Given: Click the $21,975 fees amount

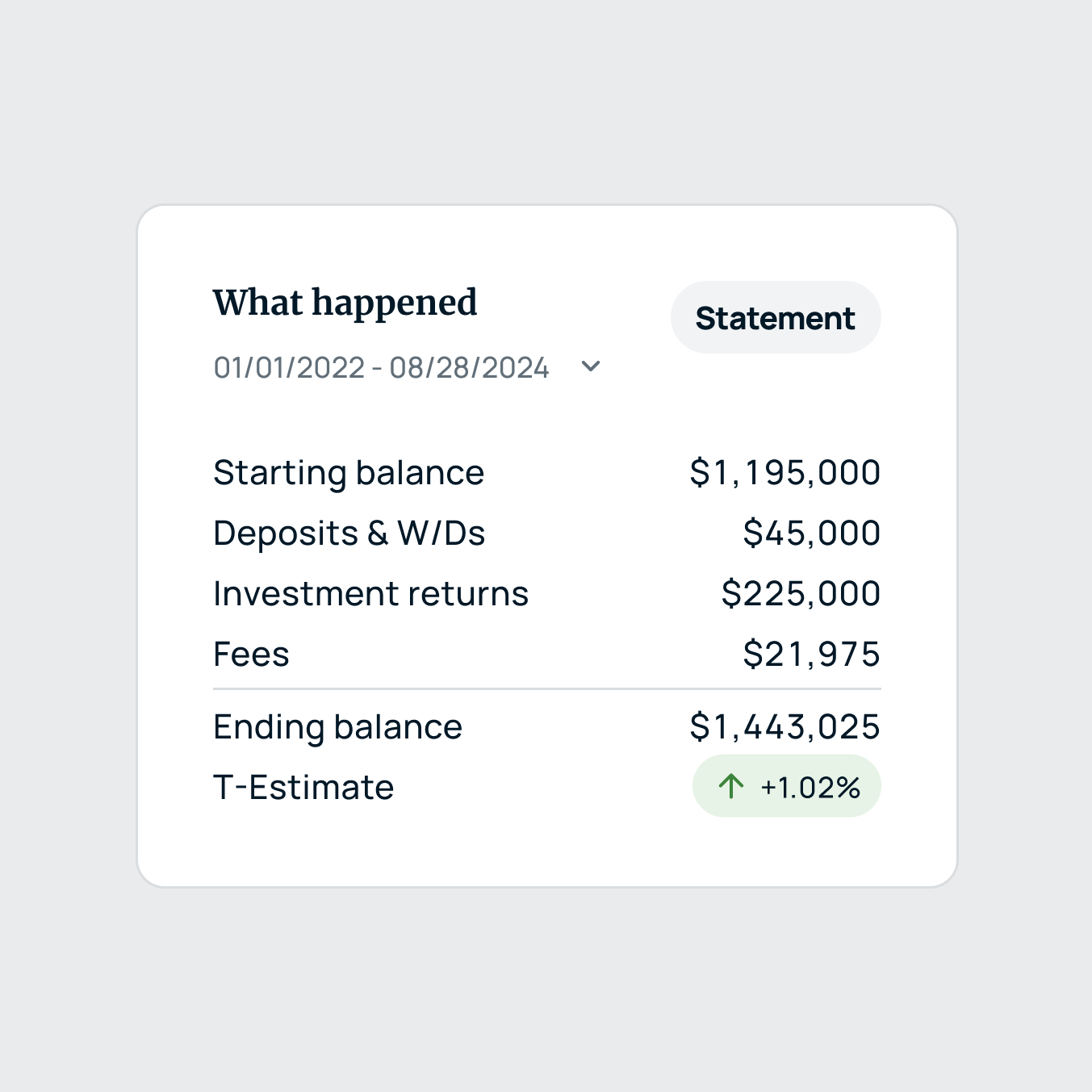Looking at the screenshot, I should 811,655.
